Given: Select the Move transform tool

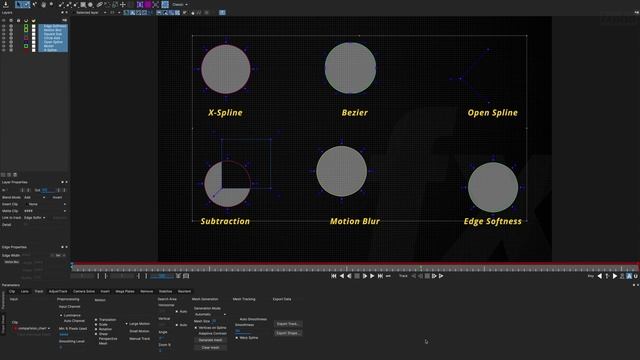Looking at the screenshot, I should pos(123,4).
